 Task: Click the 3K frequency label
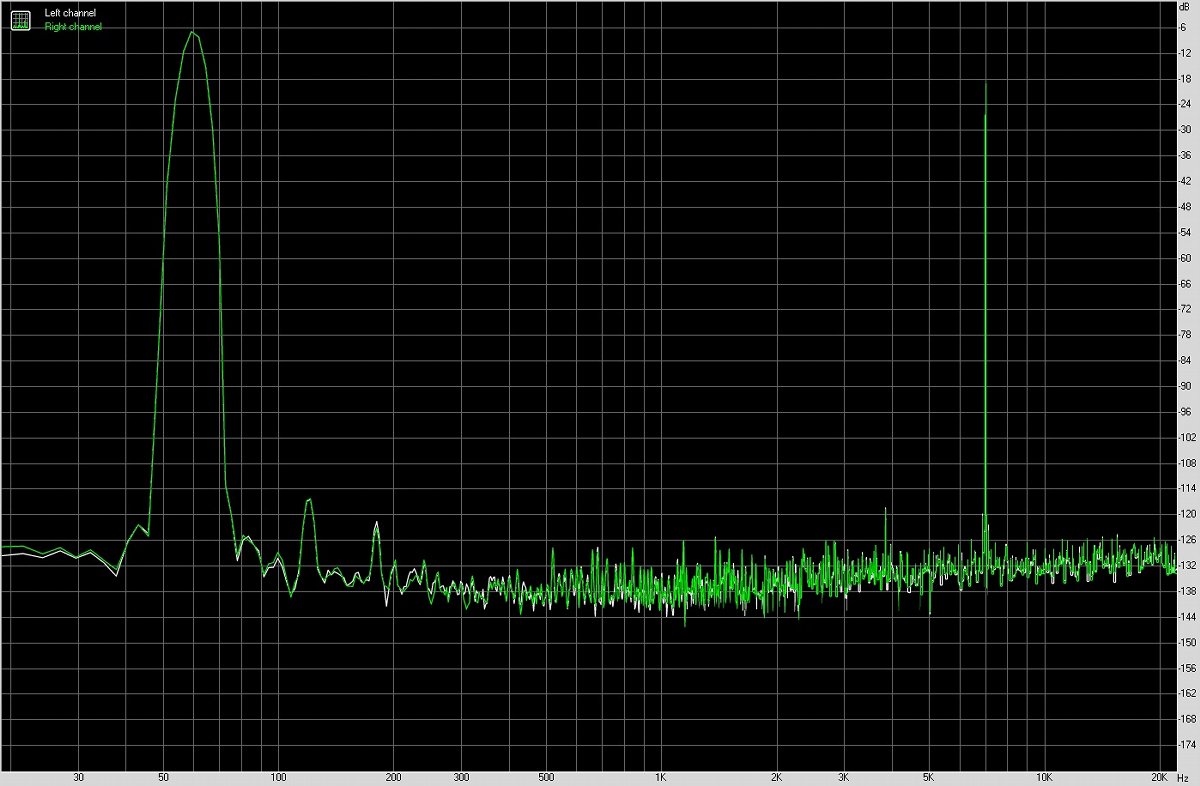[843, 777]
